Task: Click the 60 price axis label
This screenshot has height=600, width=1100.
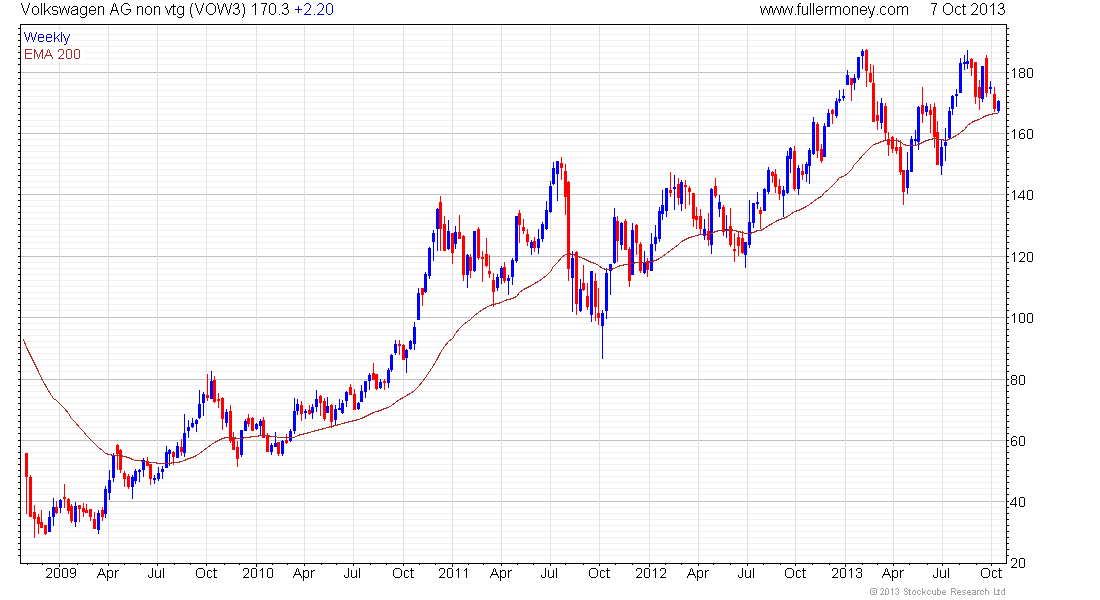Action: click(x=1018, y=441)
